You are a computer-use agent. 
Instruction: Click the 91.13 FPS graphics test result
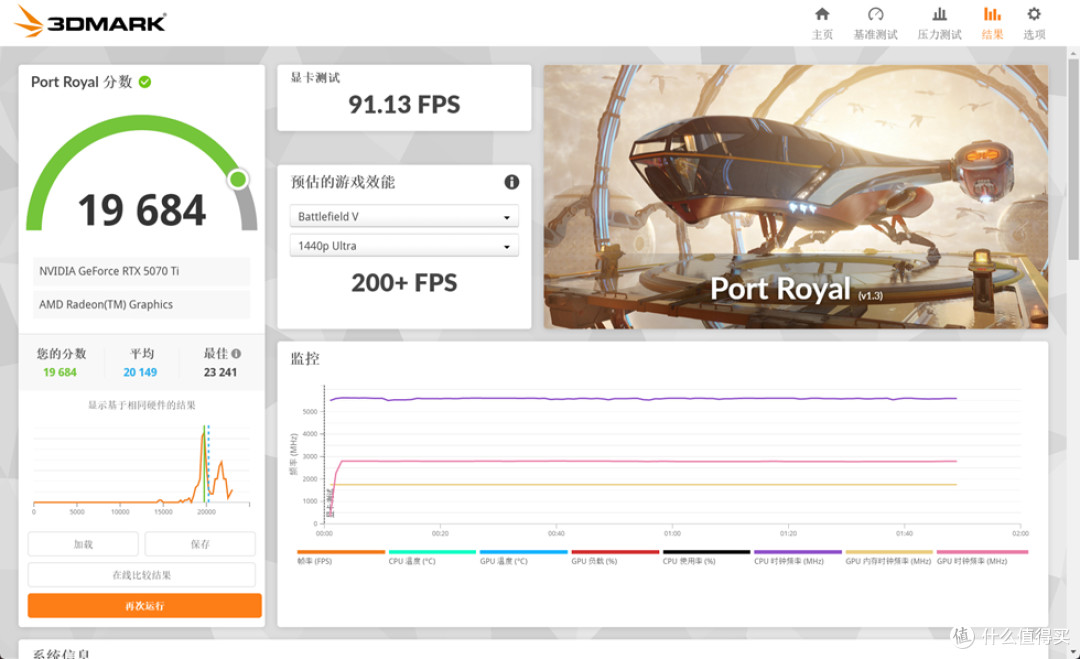tap(404, 105)
